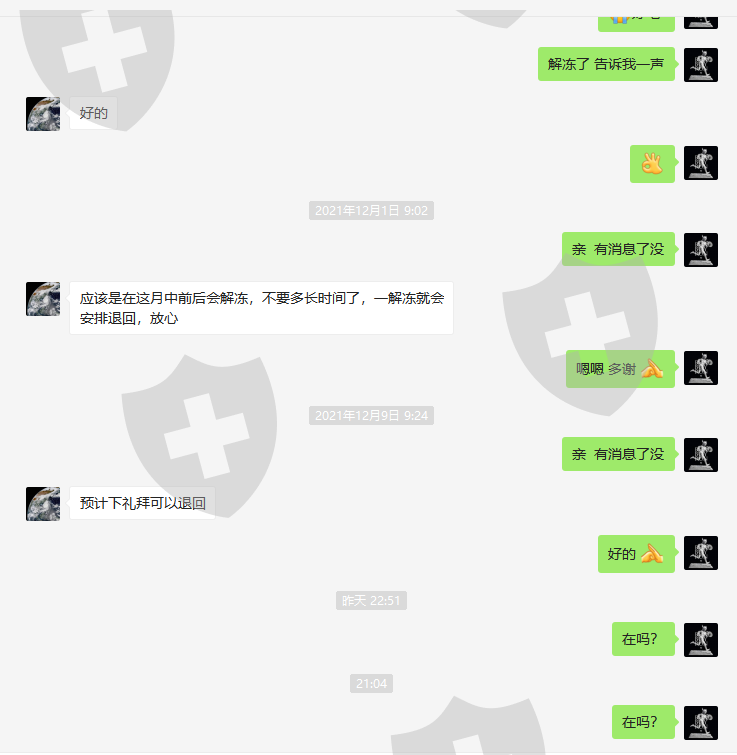
Task: Open the earth avatar beside 预计下礼拜可以退回
Action: pyautogui.click(x=43, y=504)
